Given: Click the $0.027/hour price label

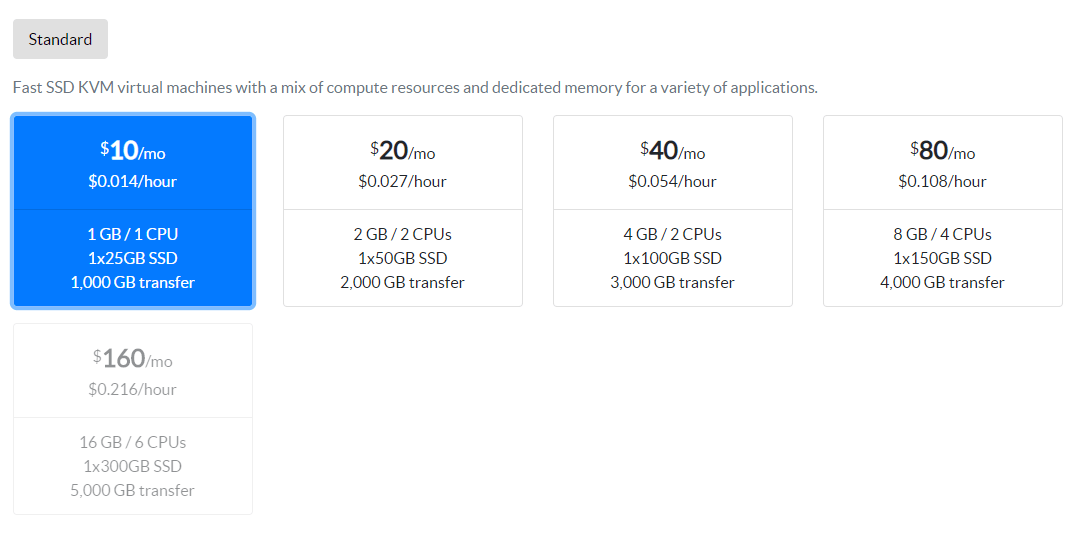Looking at the screenshot, I should coord(402,182).
